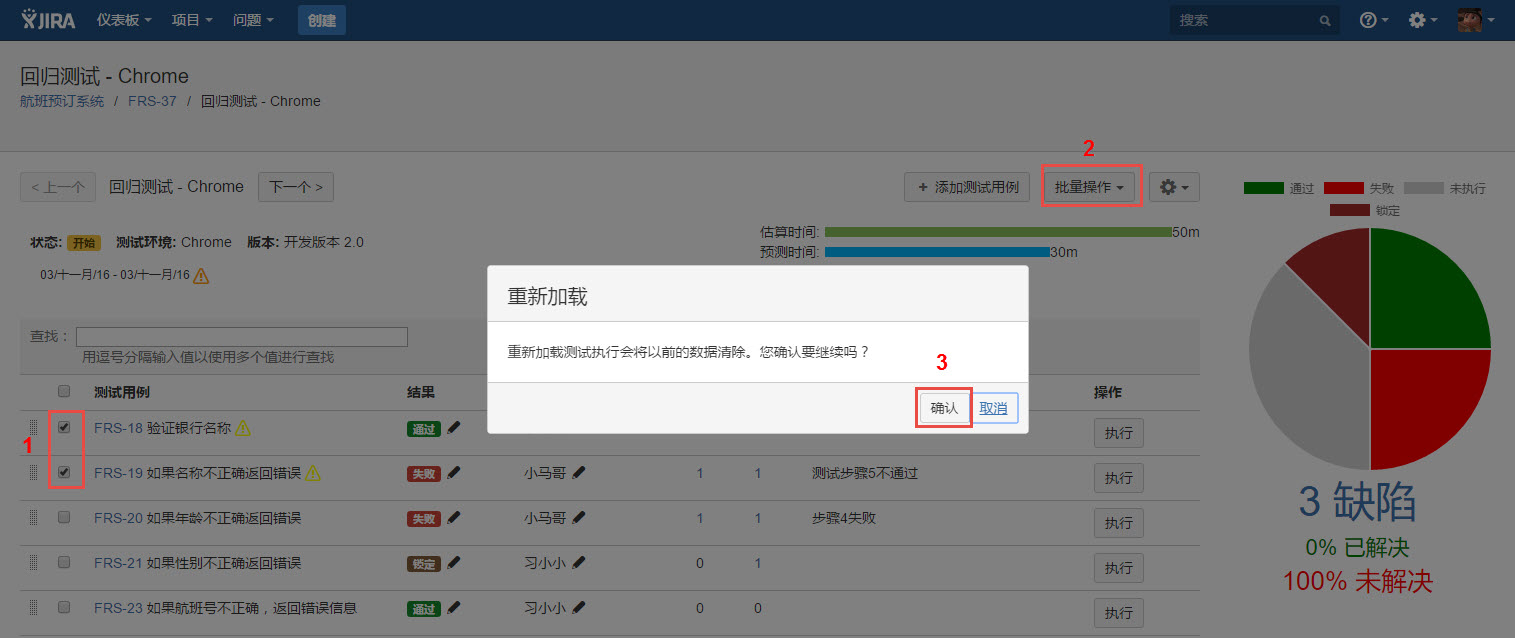Grab the drag handle of the FRS-23 row

(x=33, y=607)
